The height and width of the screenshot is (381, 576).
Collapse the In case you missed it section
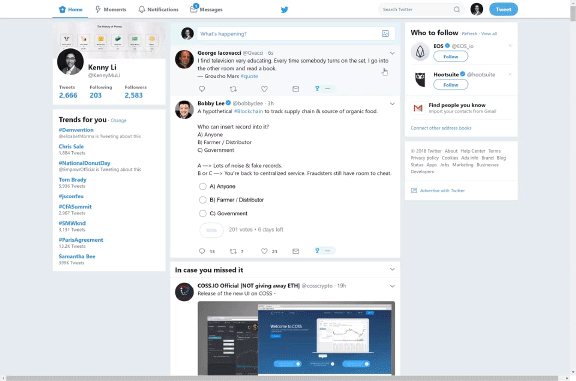[392, 270]
